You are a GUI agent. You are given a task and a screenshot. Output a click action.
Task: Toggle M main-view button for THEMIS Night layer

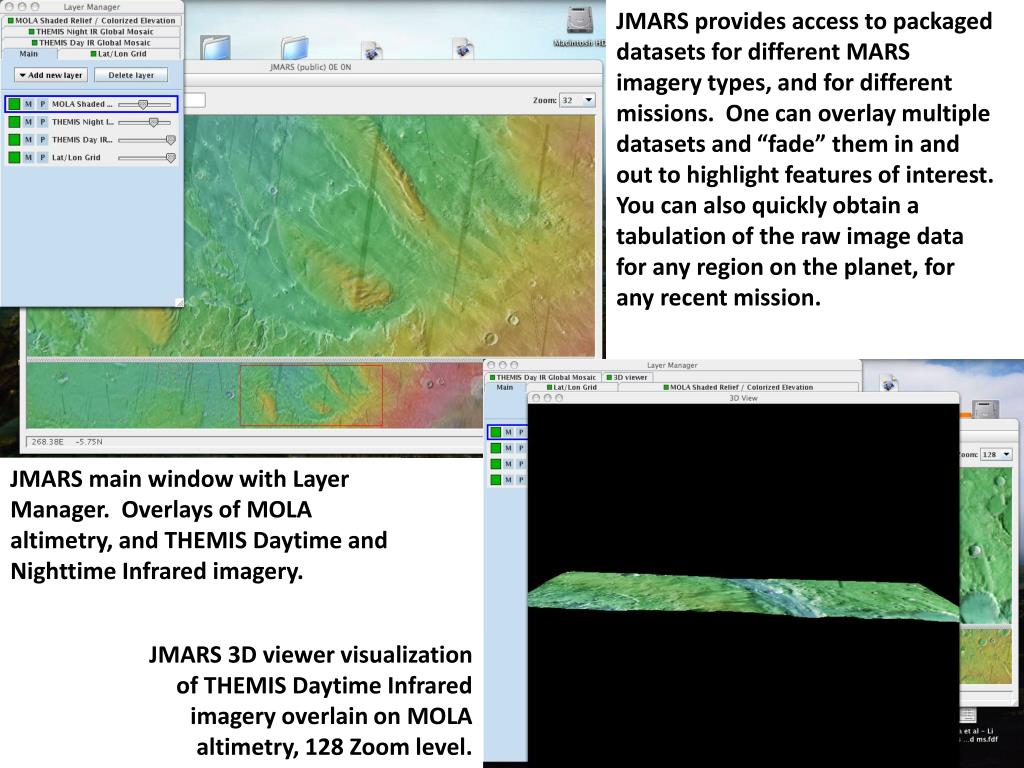point(28,121)
